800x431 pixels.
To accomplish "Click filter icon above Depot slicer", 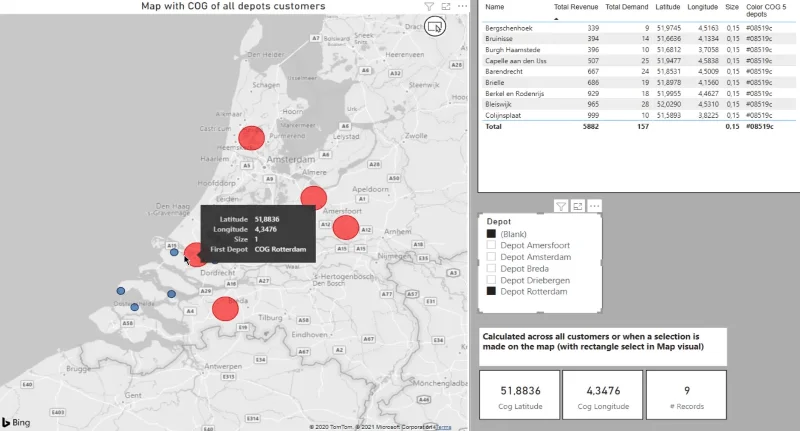I will pyautogui.click(x=561, y=206).
